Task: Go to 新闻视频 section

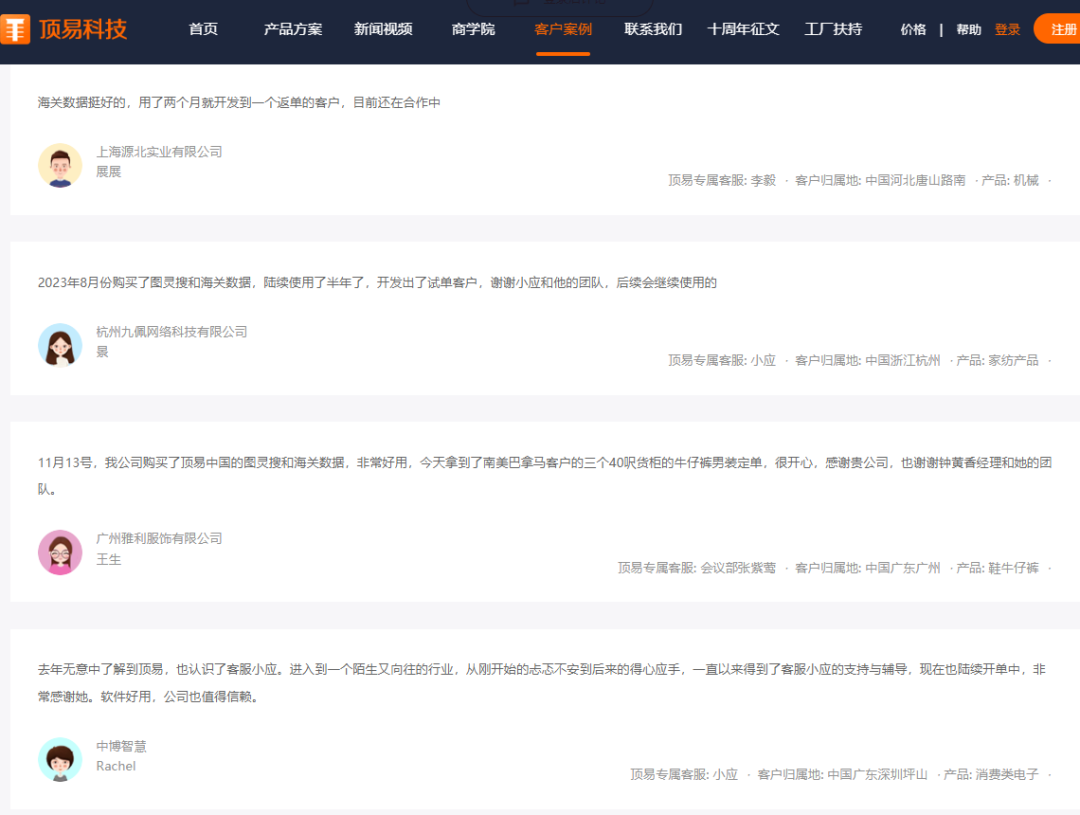Action: [383, 29]
